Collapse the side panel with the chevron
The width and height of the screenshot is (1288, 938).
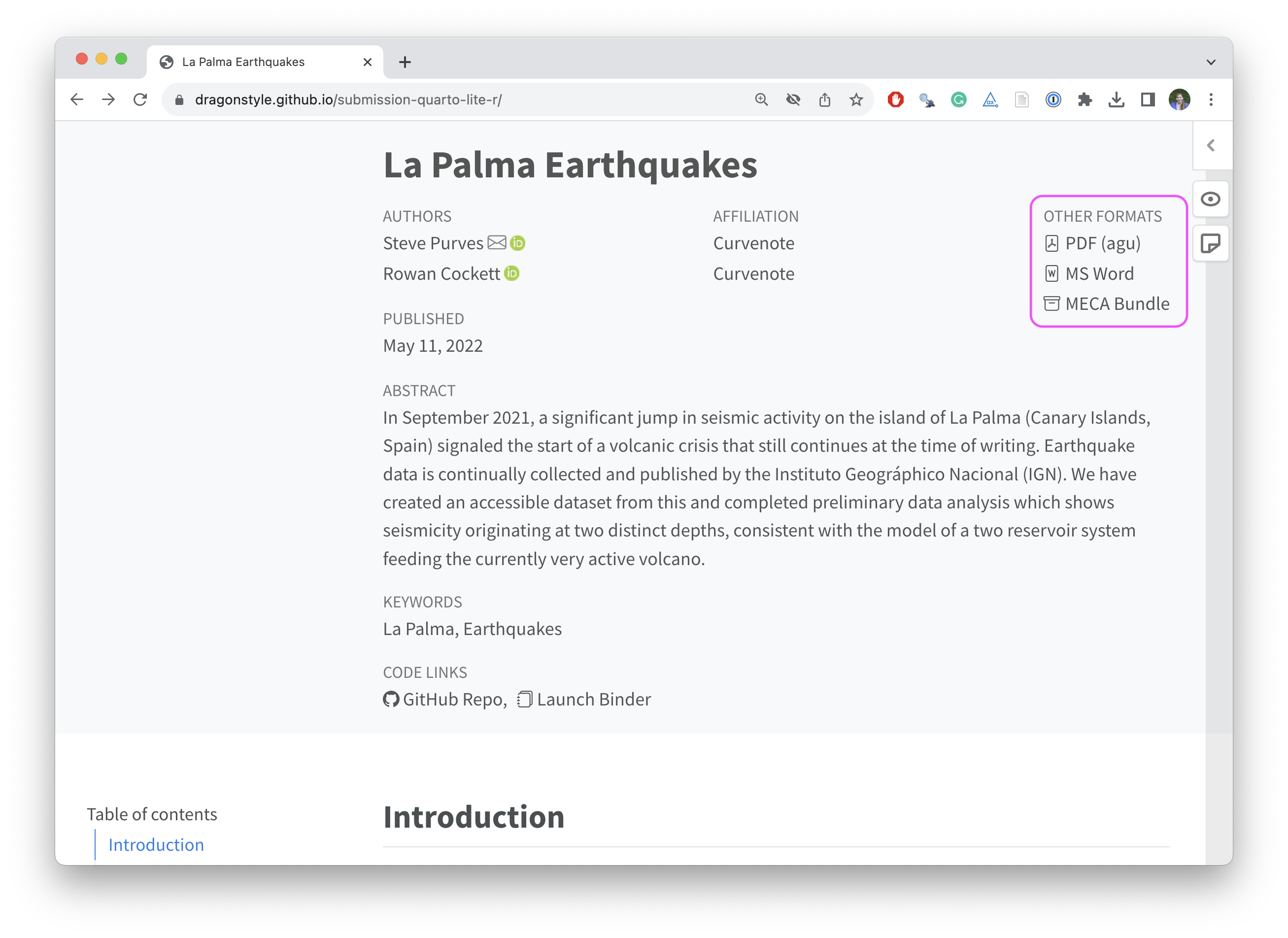(x=1211, y=145)
